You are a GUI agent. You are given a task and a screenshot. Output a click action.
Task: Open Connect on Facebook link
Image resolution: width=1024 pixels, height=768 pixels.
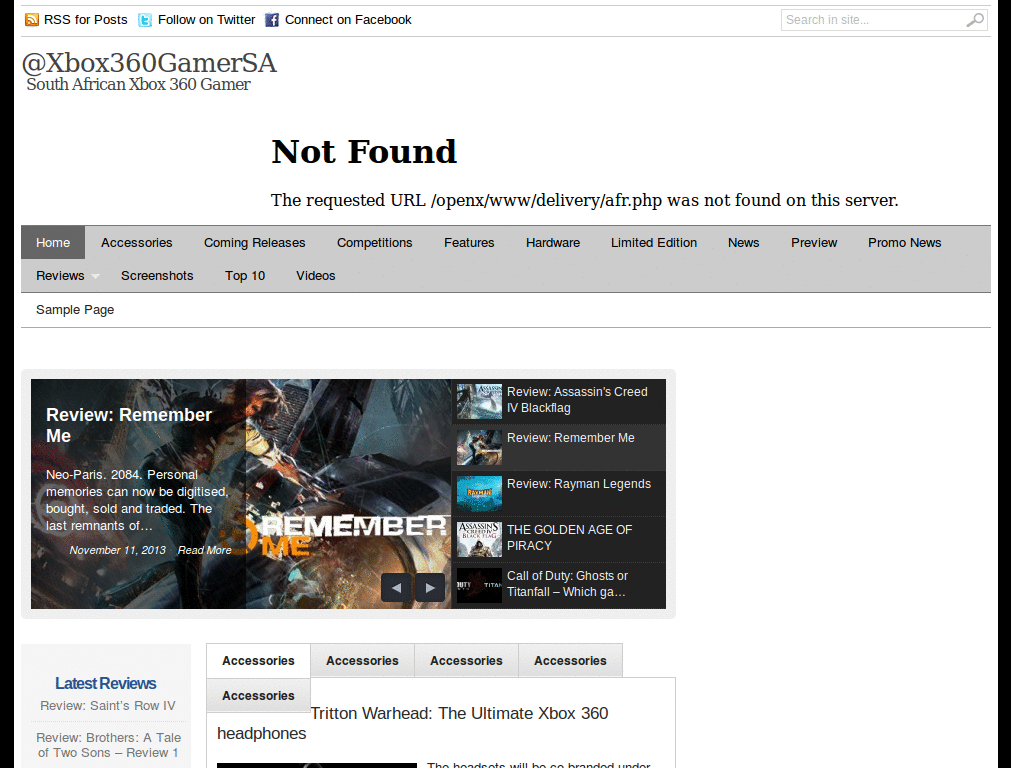348,20
